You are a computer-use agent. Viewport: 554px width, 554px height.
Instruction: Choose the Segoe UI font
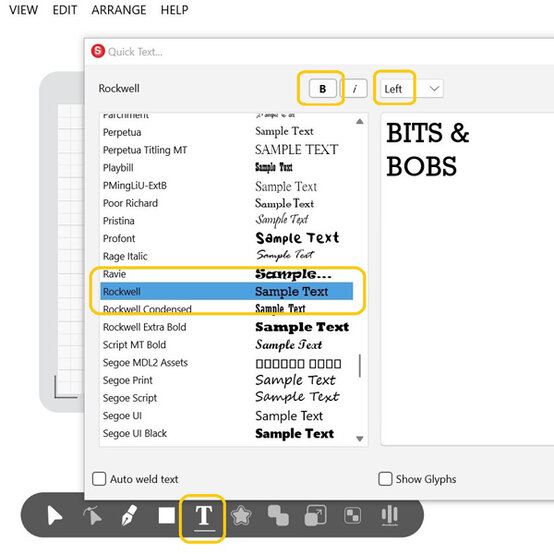[x=226, y=416]
